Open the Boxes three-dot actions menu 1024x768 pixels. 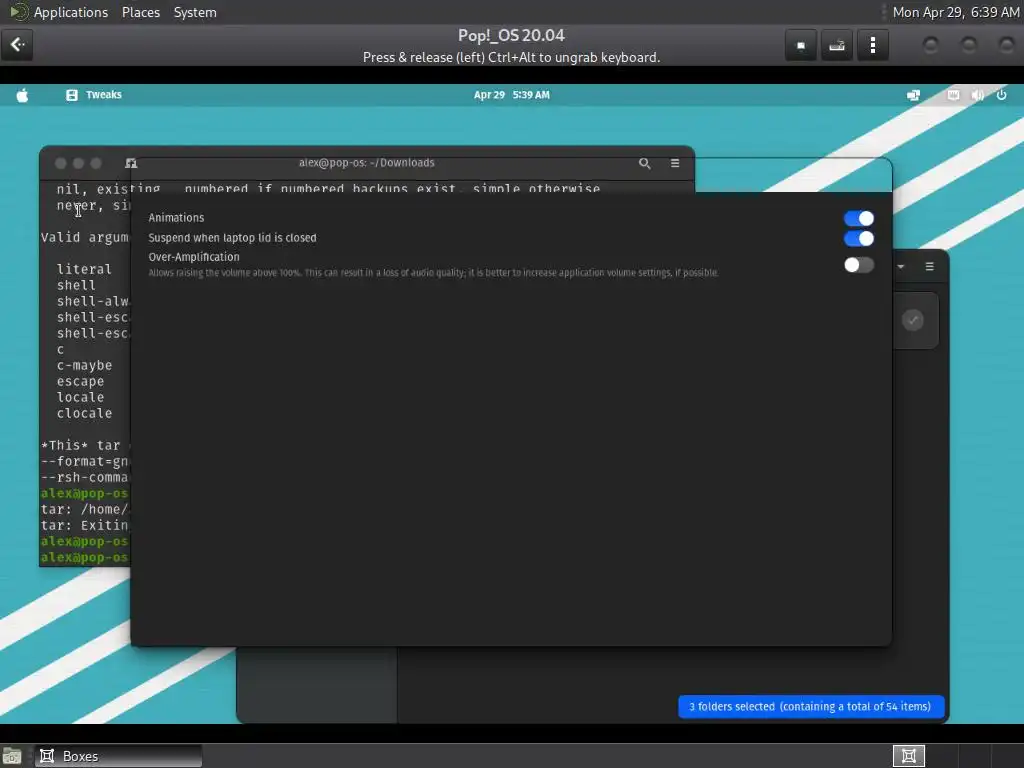pos(872,45)
